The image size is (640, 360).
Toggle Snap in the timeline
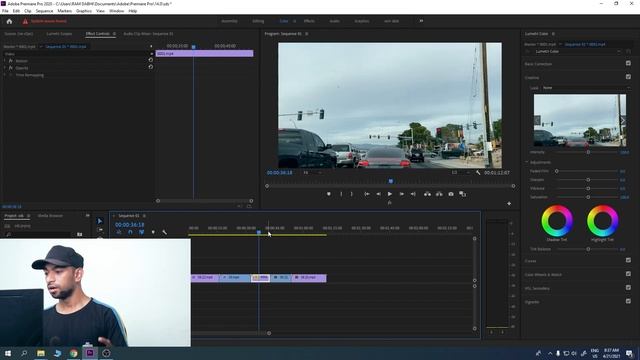(x=130, y=232)
